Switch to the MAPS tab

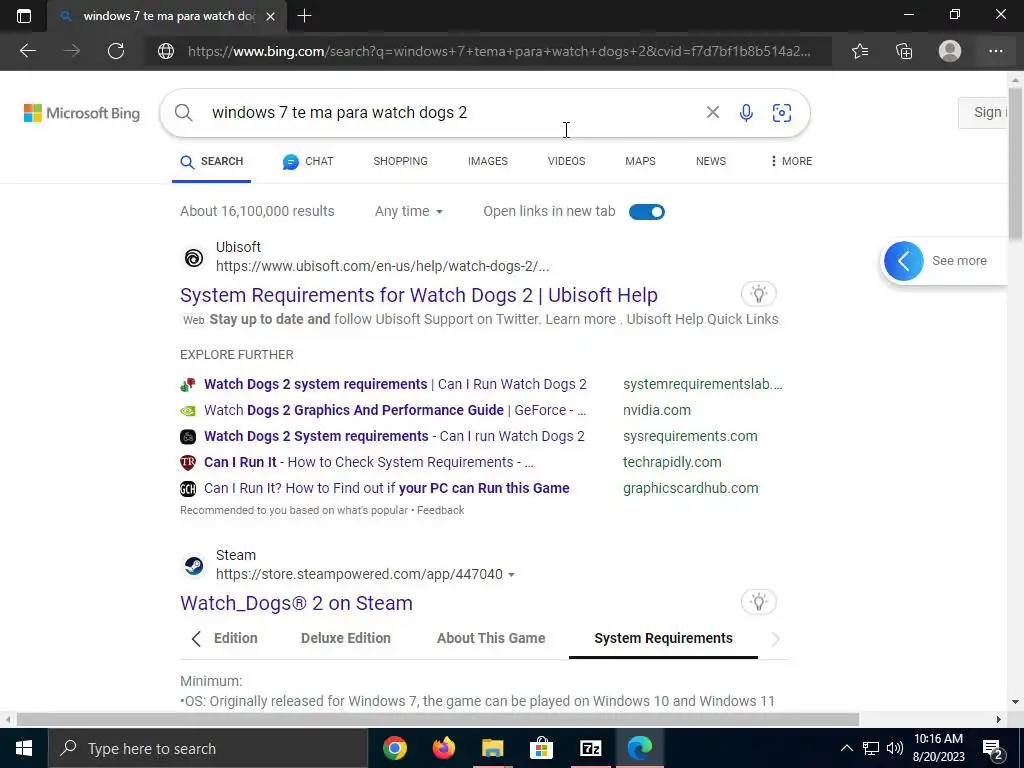(640, 161)
